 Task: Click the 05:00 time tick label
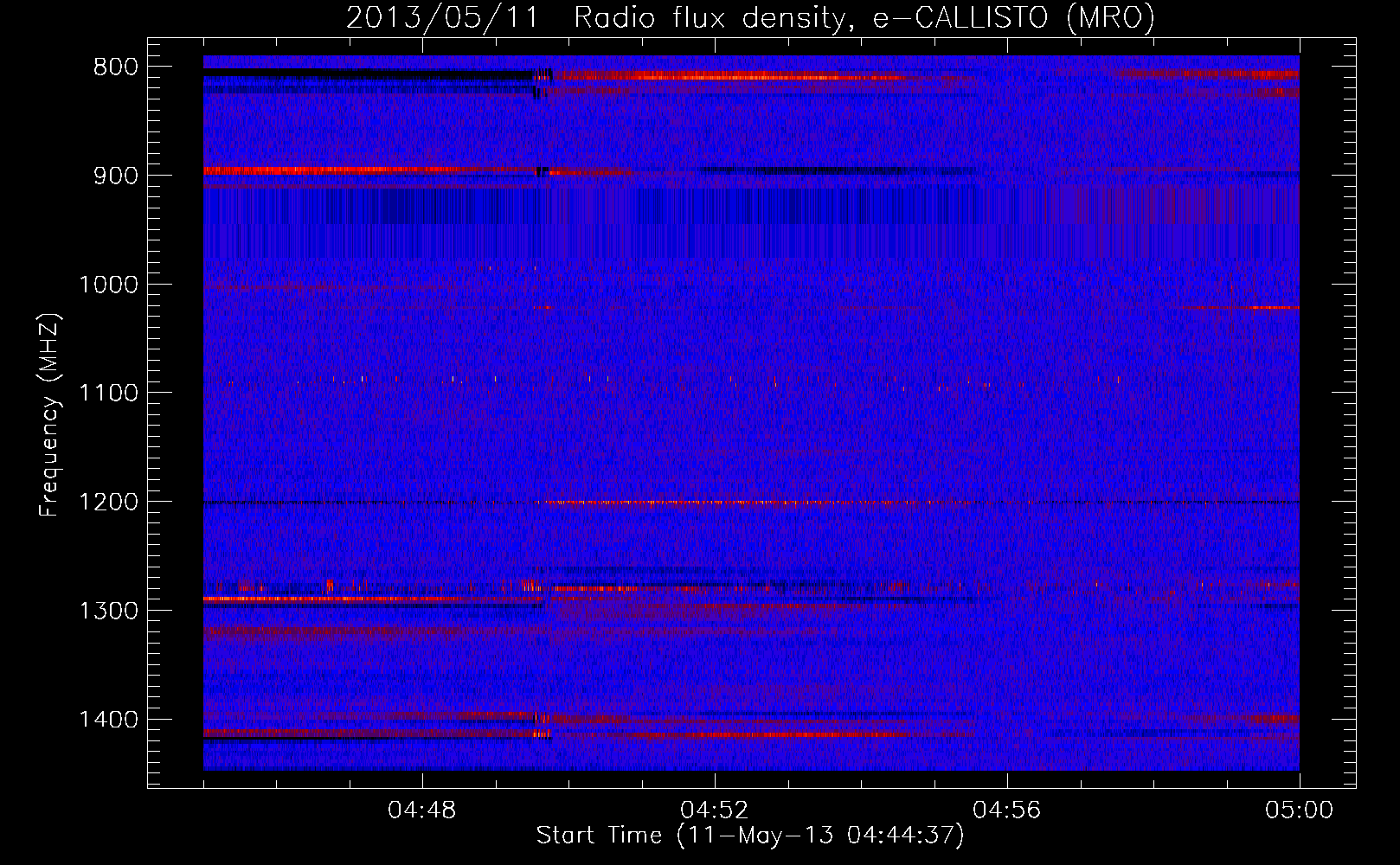pyautogui.click(x=1300, y=811)
